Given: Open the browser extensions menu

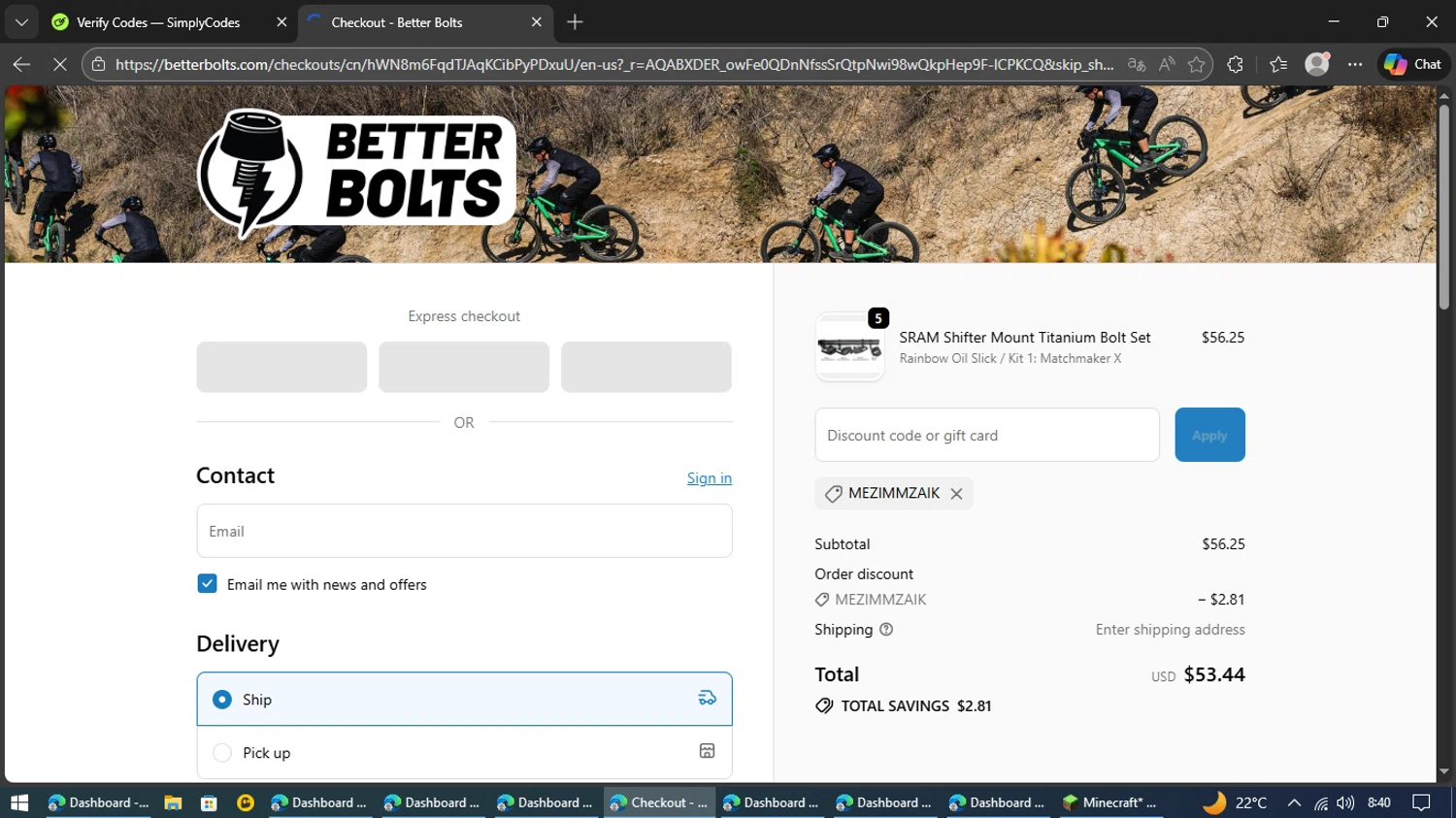Looking at the screenshot, I should pos(1235,64).
